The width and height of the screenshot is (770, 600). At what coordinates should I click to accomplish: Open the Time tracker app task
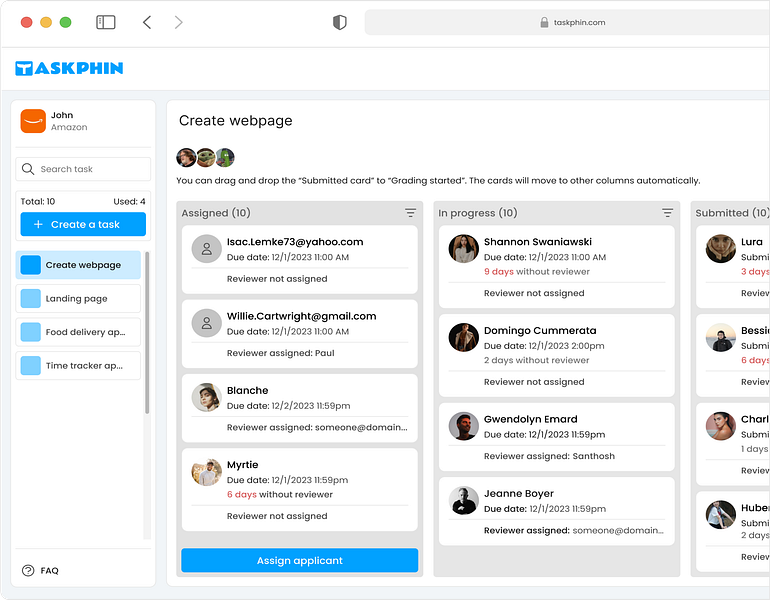click(79, 366)
